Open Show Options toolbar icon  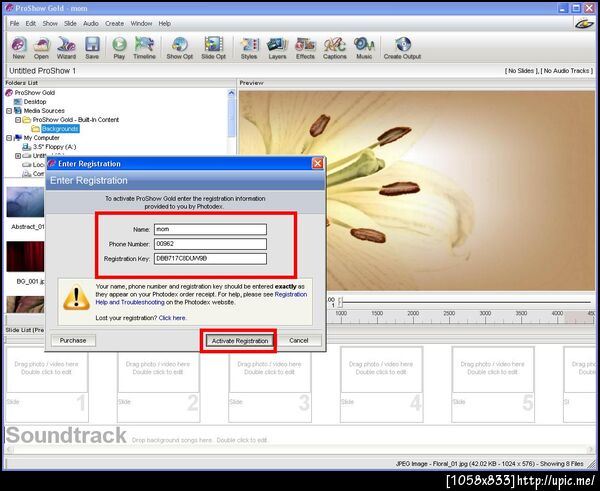click(179, 48)
